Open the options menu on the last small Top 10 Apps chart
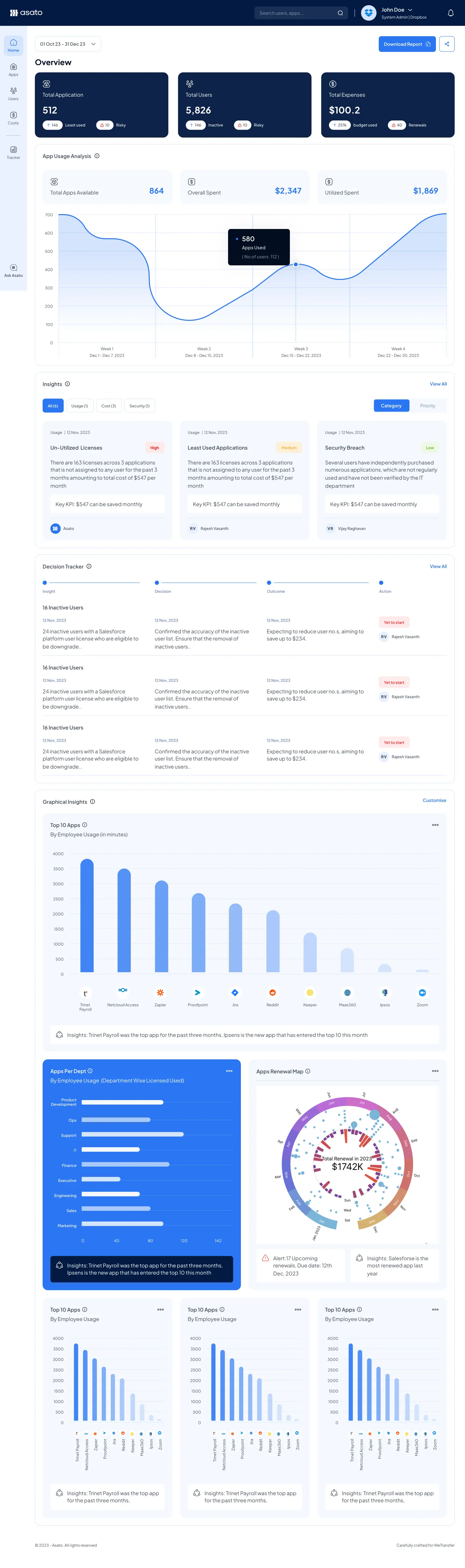Viewport: 465px width, 1568px height. 435,1309
